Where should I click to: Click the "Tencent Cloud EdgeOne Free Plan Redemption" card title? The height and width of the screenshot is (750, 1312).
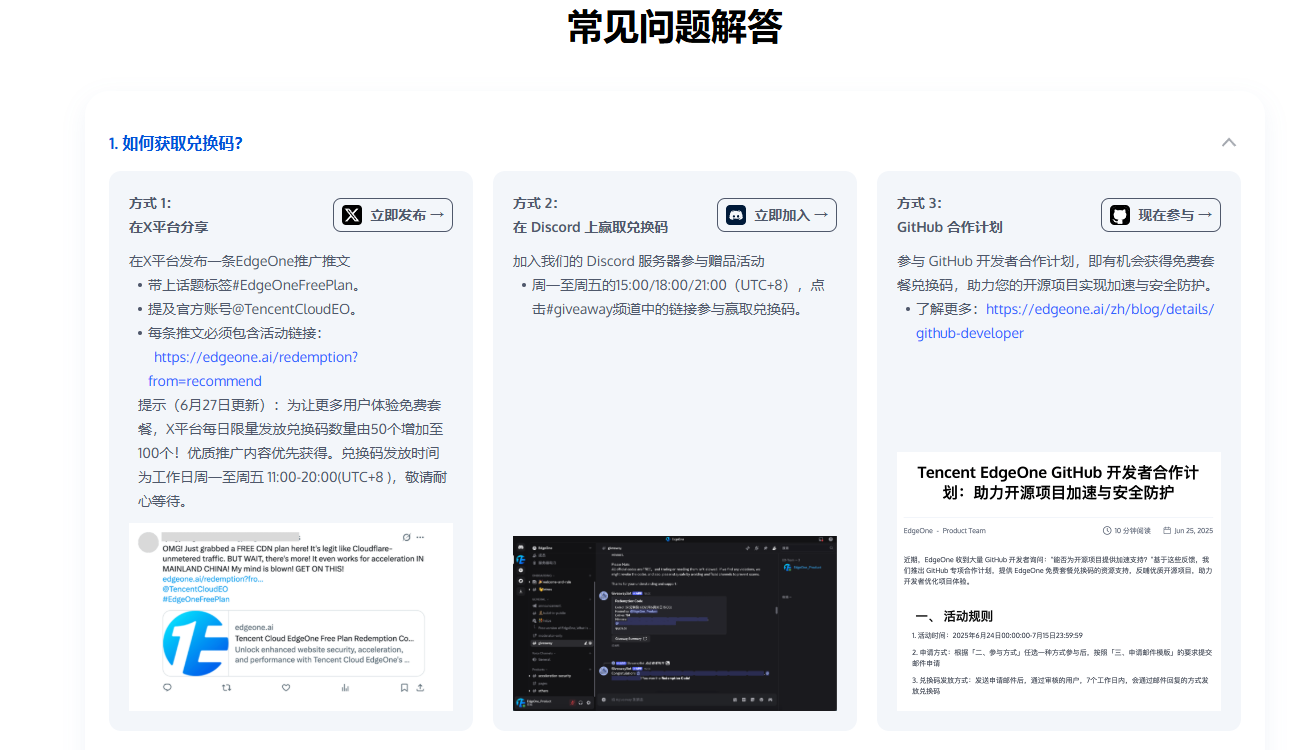(324, 638)
